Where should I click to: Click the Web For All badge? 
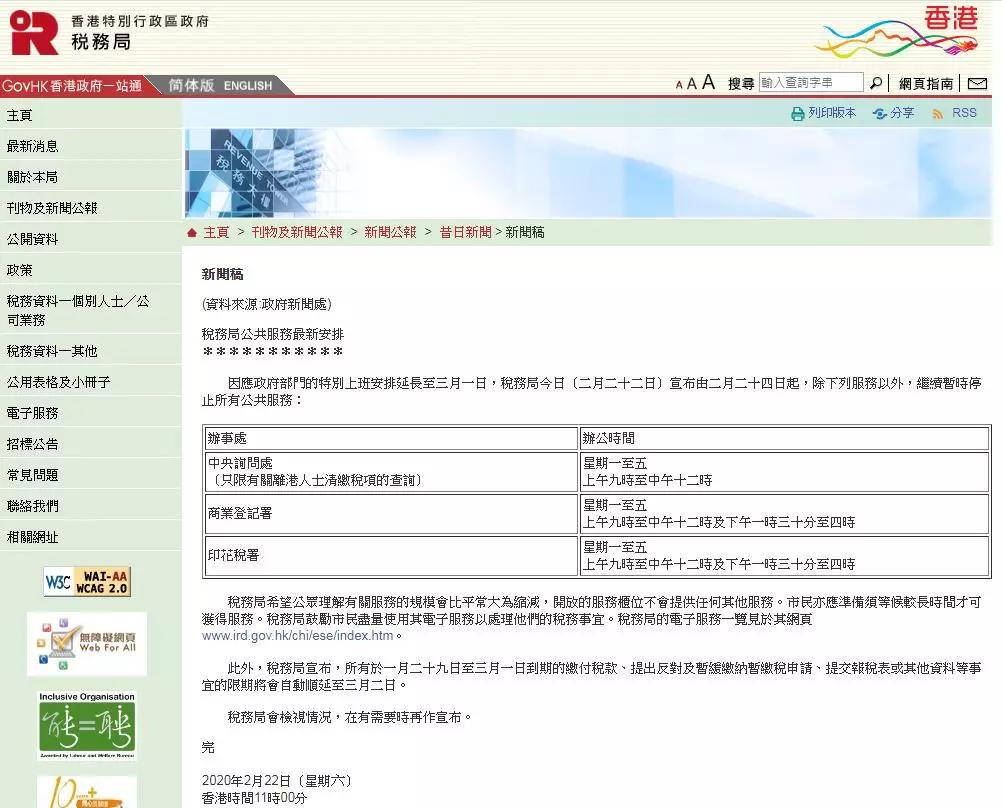pyautogui.click(x=87, y=643)
